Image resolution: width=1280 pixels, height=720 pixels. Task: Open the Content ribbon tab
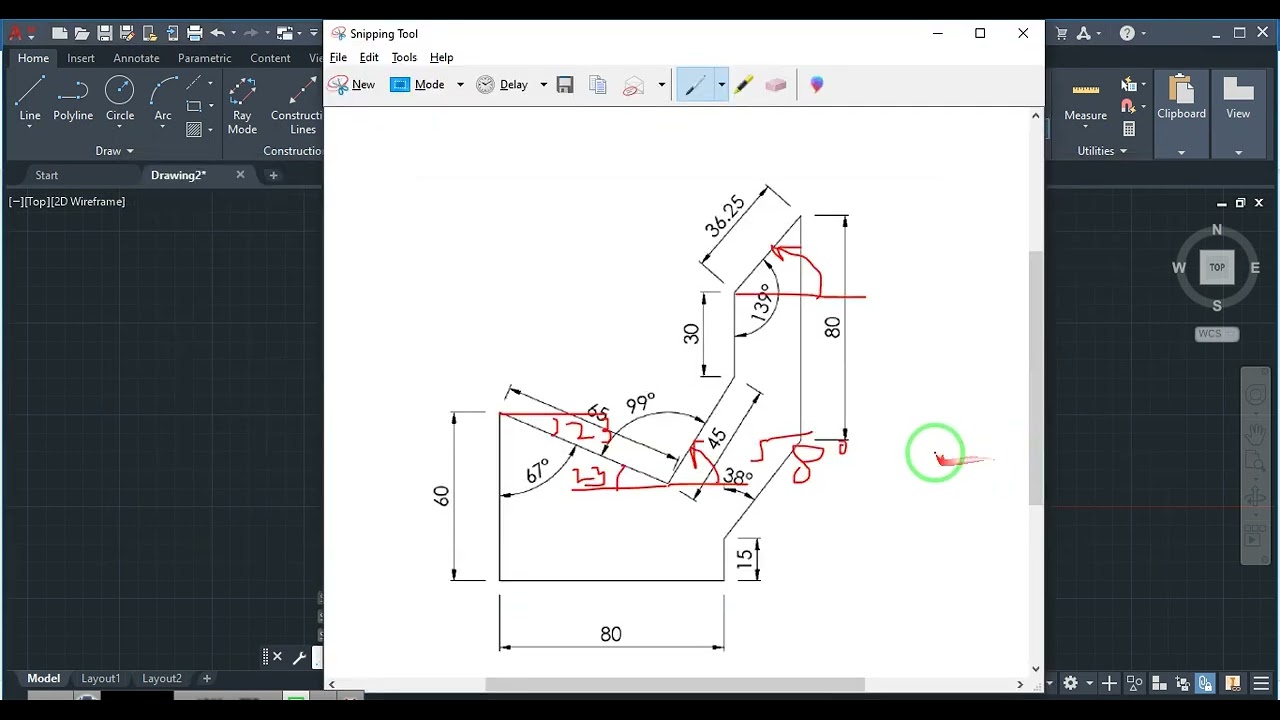(x=270, y=58)
